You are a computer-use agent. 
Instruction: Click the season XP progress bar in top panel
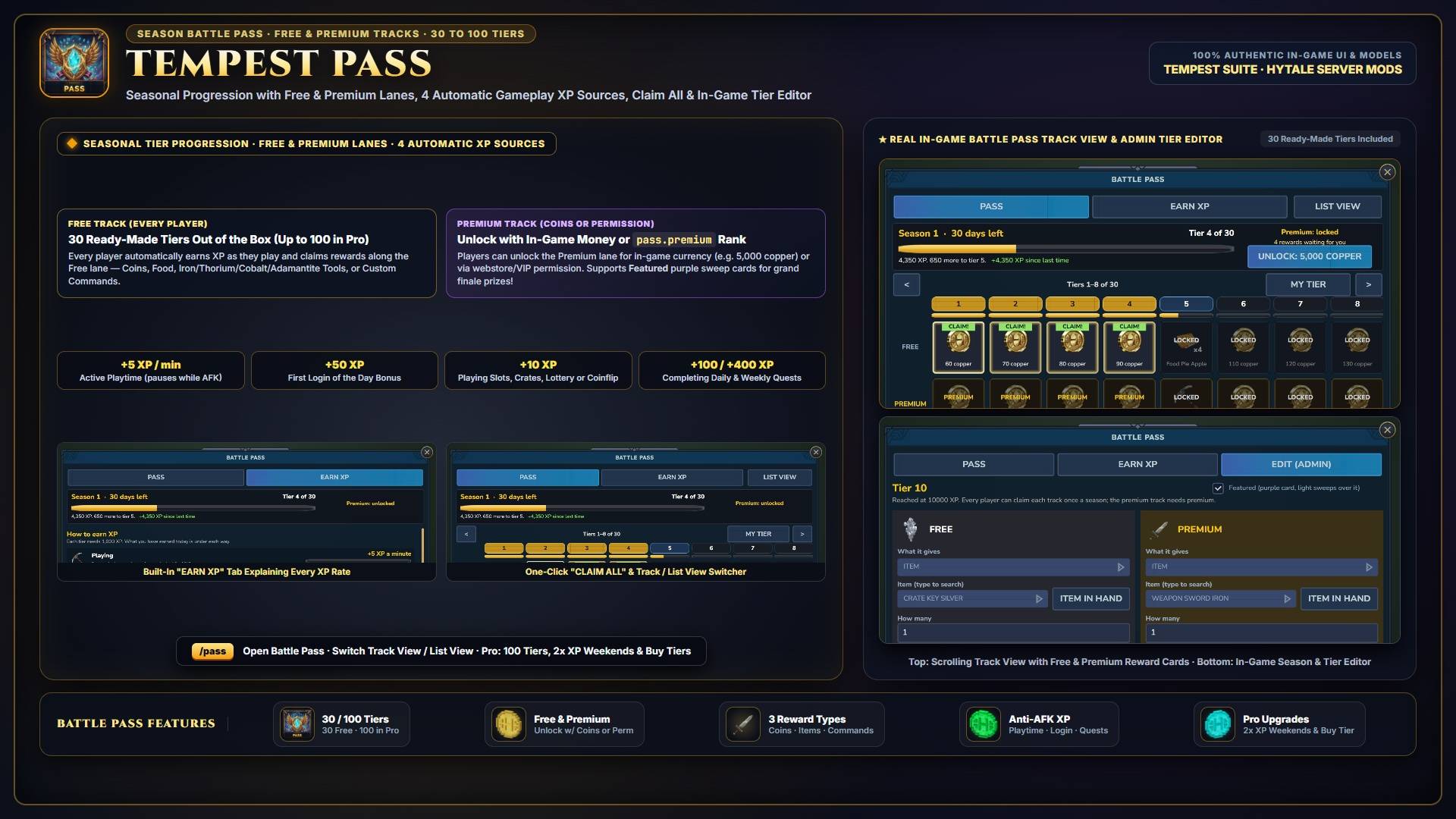point(1065,249)
